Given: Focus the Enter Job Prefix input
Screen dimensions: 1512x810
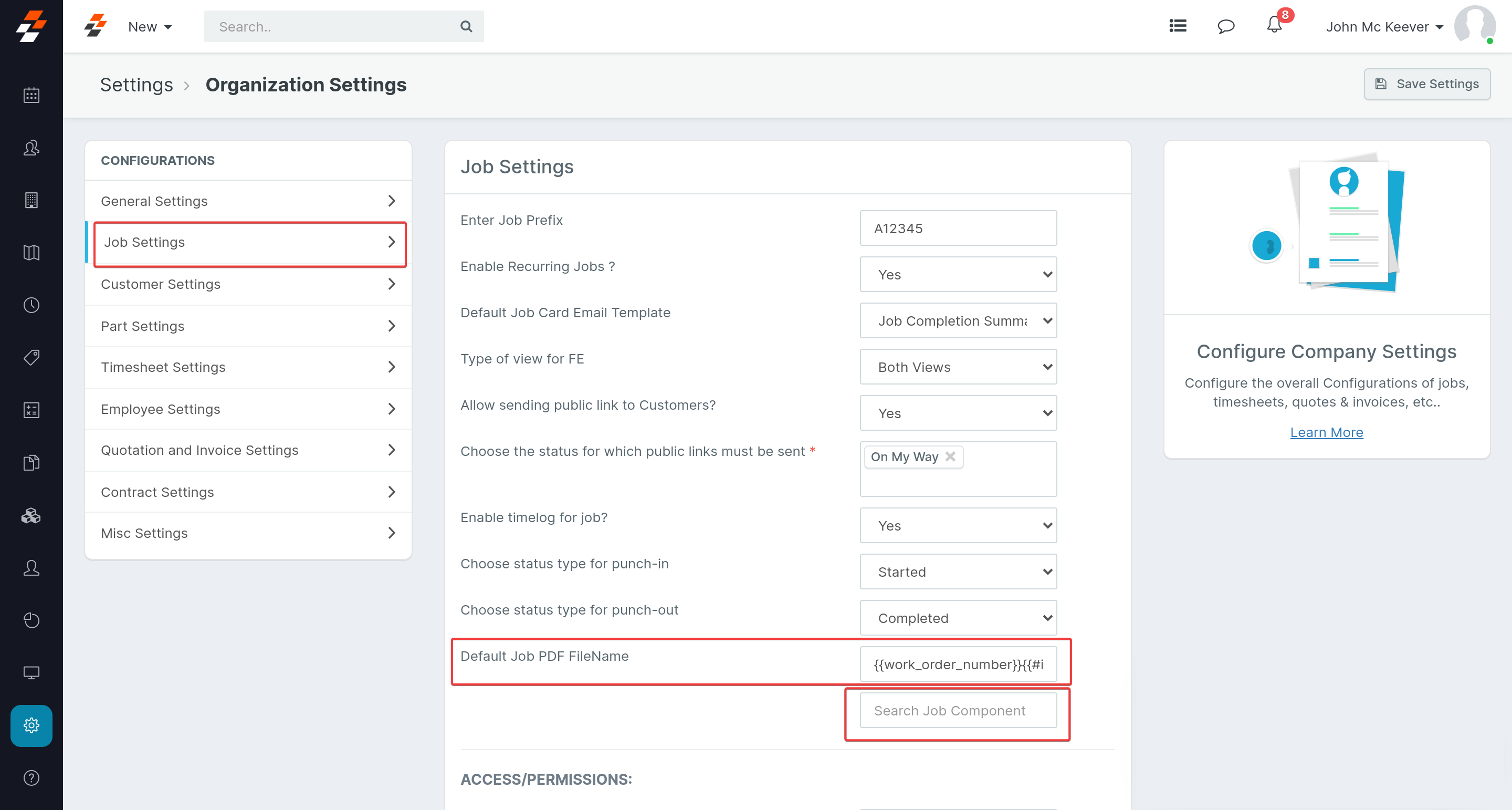Looking at the screenshot, I should coord(958,229).
